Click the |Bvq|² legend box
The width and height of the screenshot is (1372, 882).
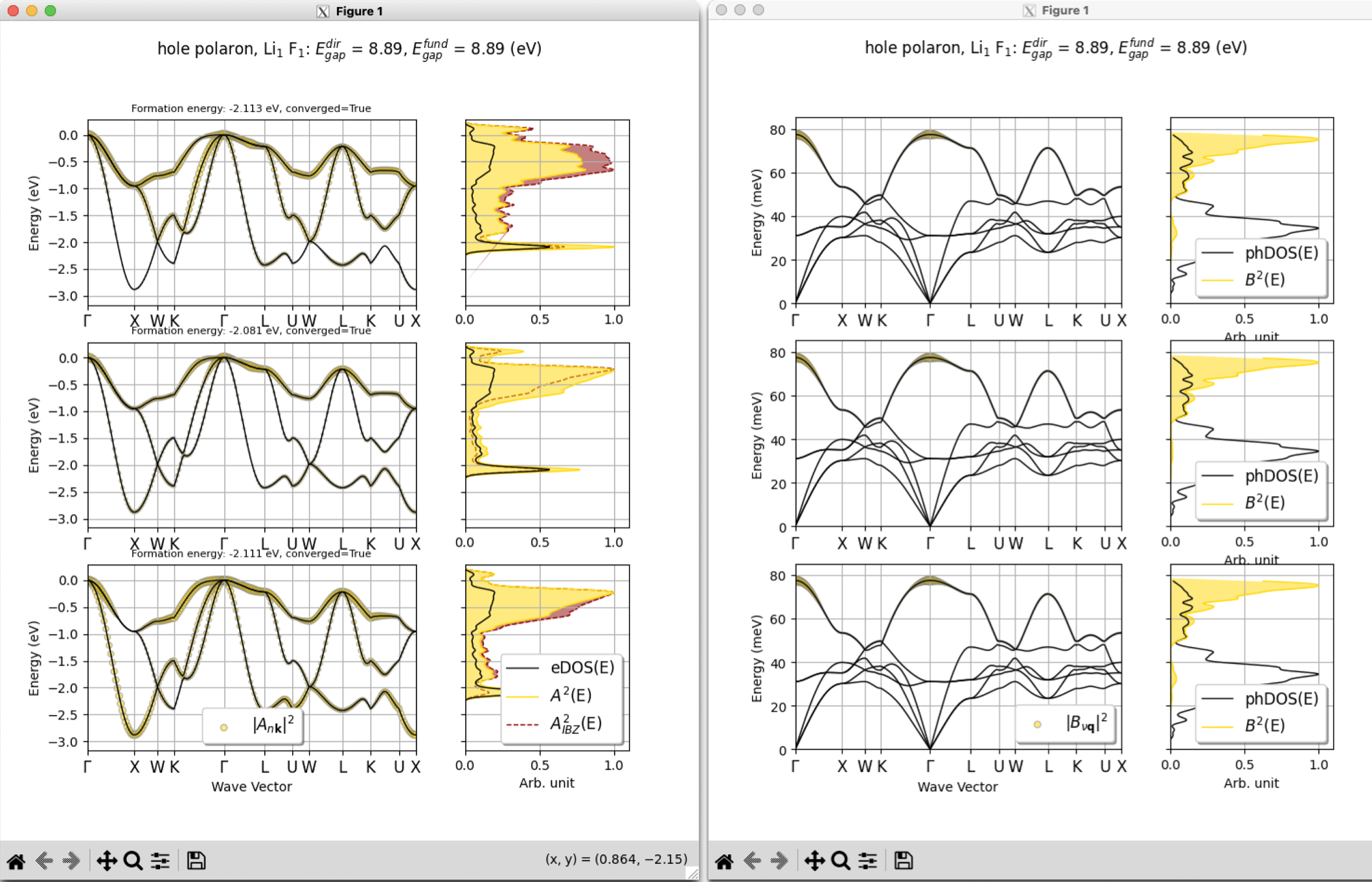click(1066, 723)
